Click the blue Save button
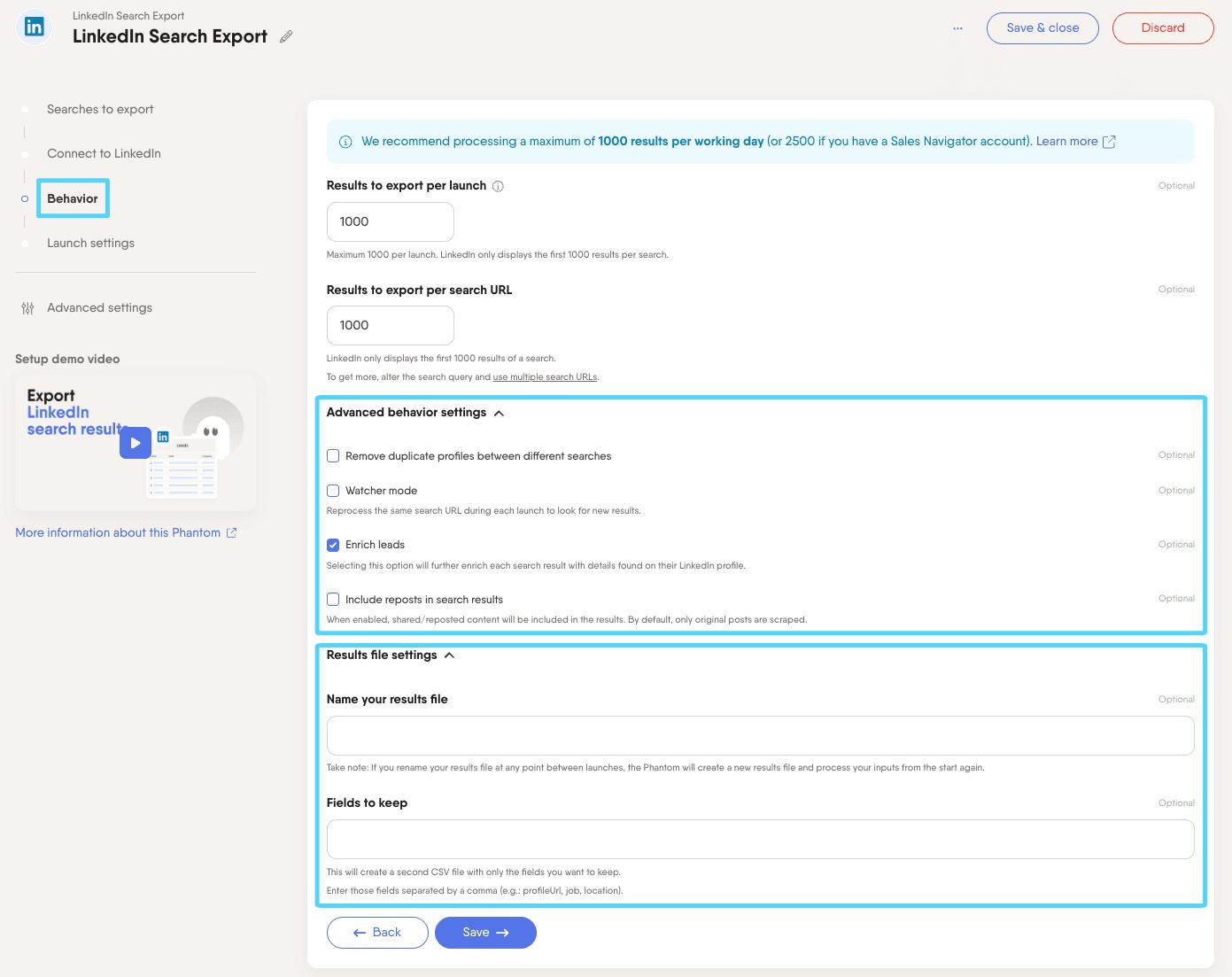The image size is (1232, 977). [485, 933]
